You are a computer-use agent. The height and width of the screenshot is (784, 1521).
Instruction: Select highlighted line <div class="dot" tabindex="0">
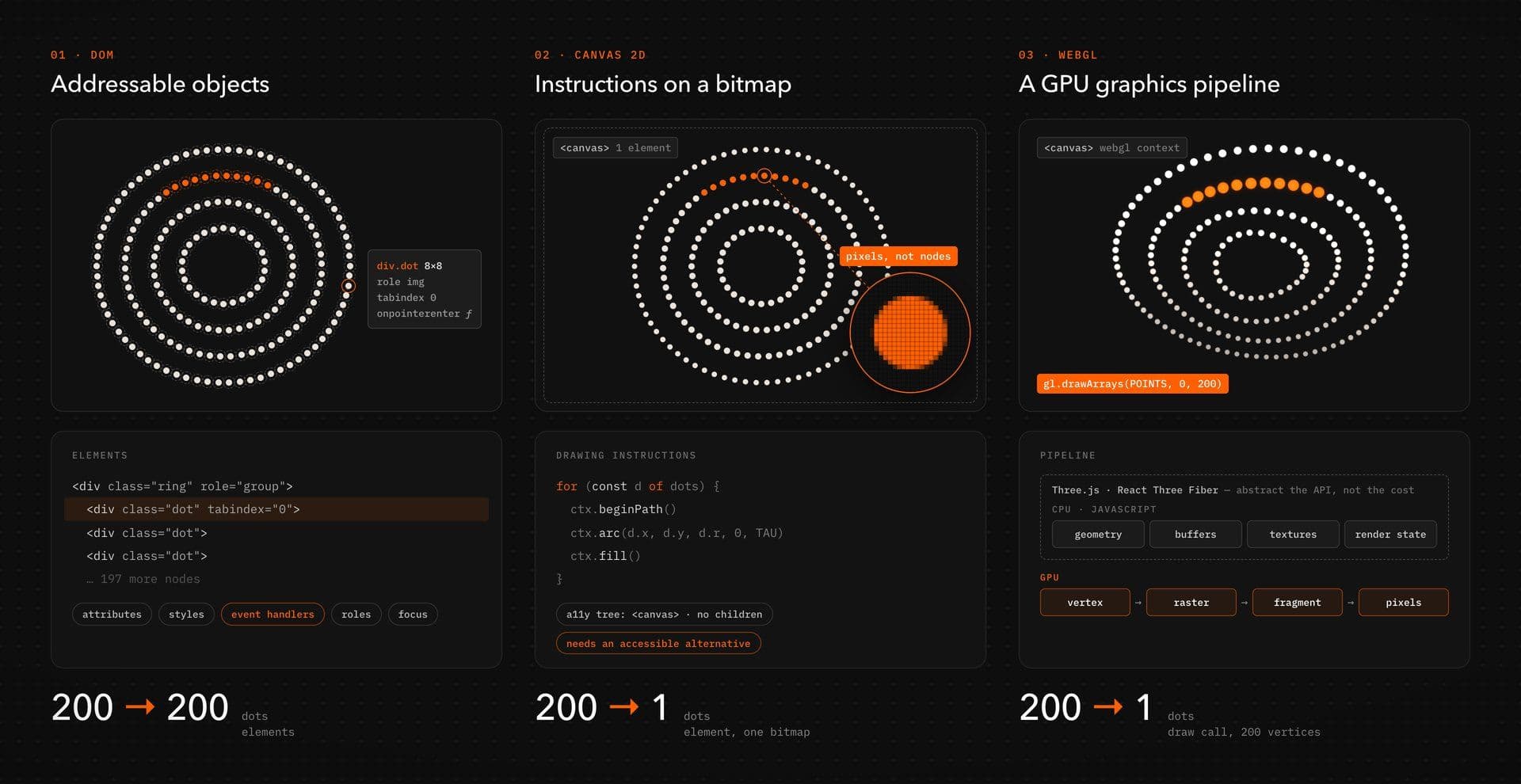(276, 509)
